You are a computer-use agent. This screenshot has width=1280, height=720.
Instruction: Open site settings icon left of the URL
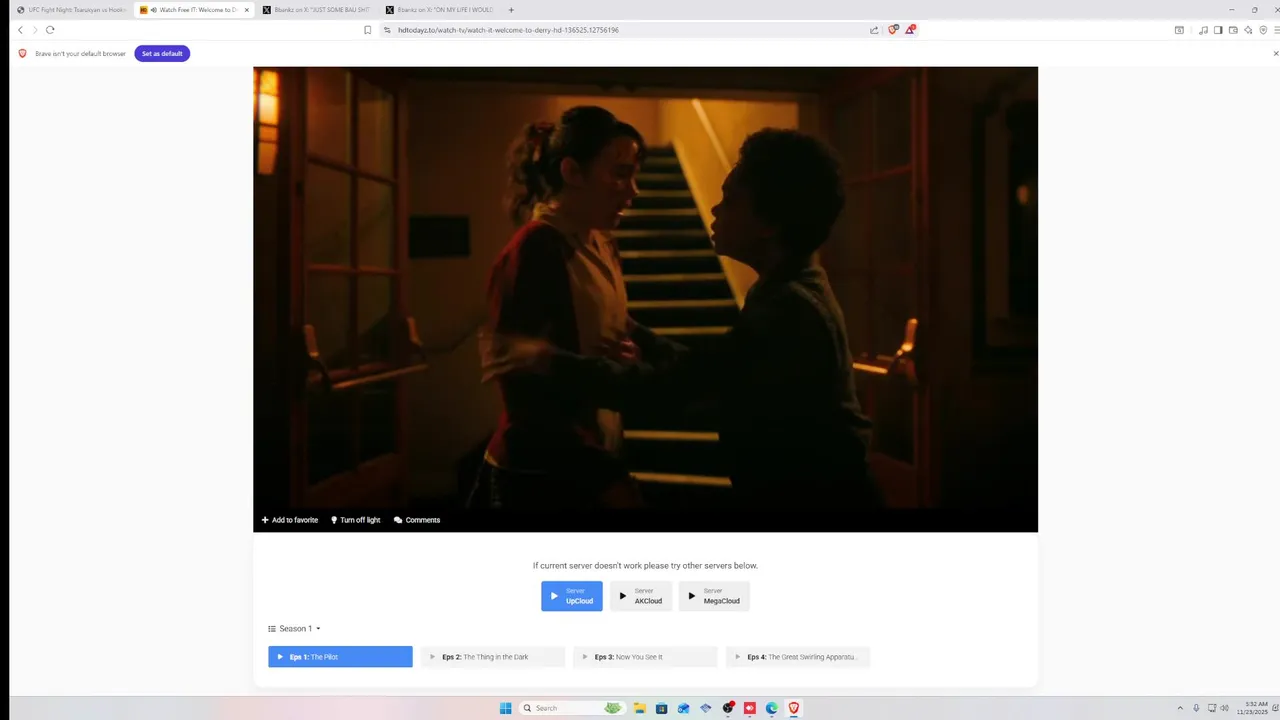point(388,30)
